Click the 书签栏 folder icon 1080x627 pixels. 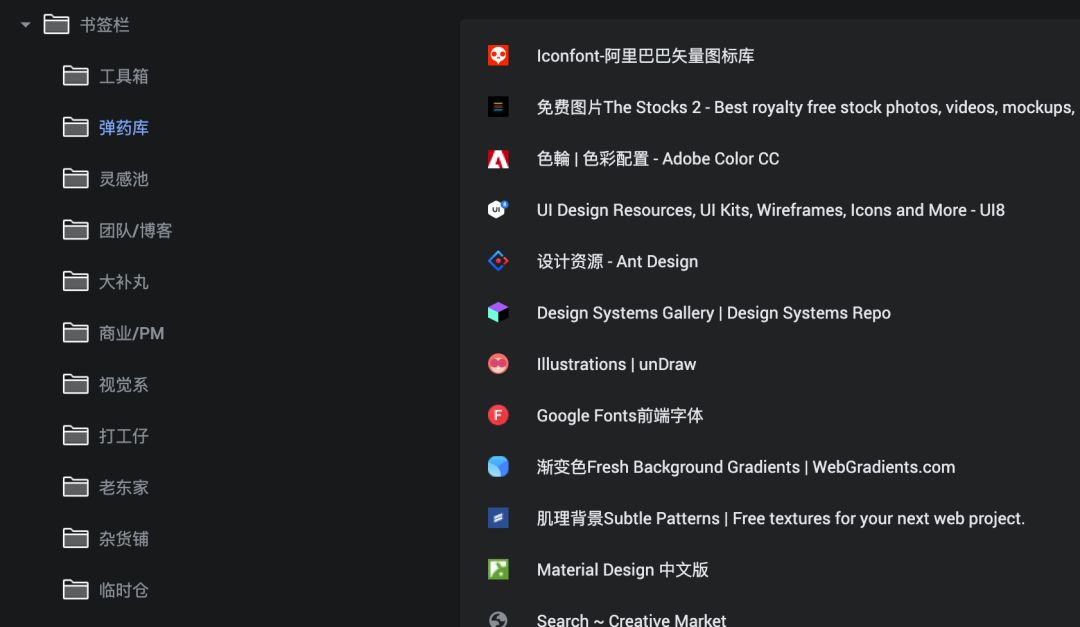(x=56, y=25)
